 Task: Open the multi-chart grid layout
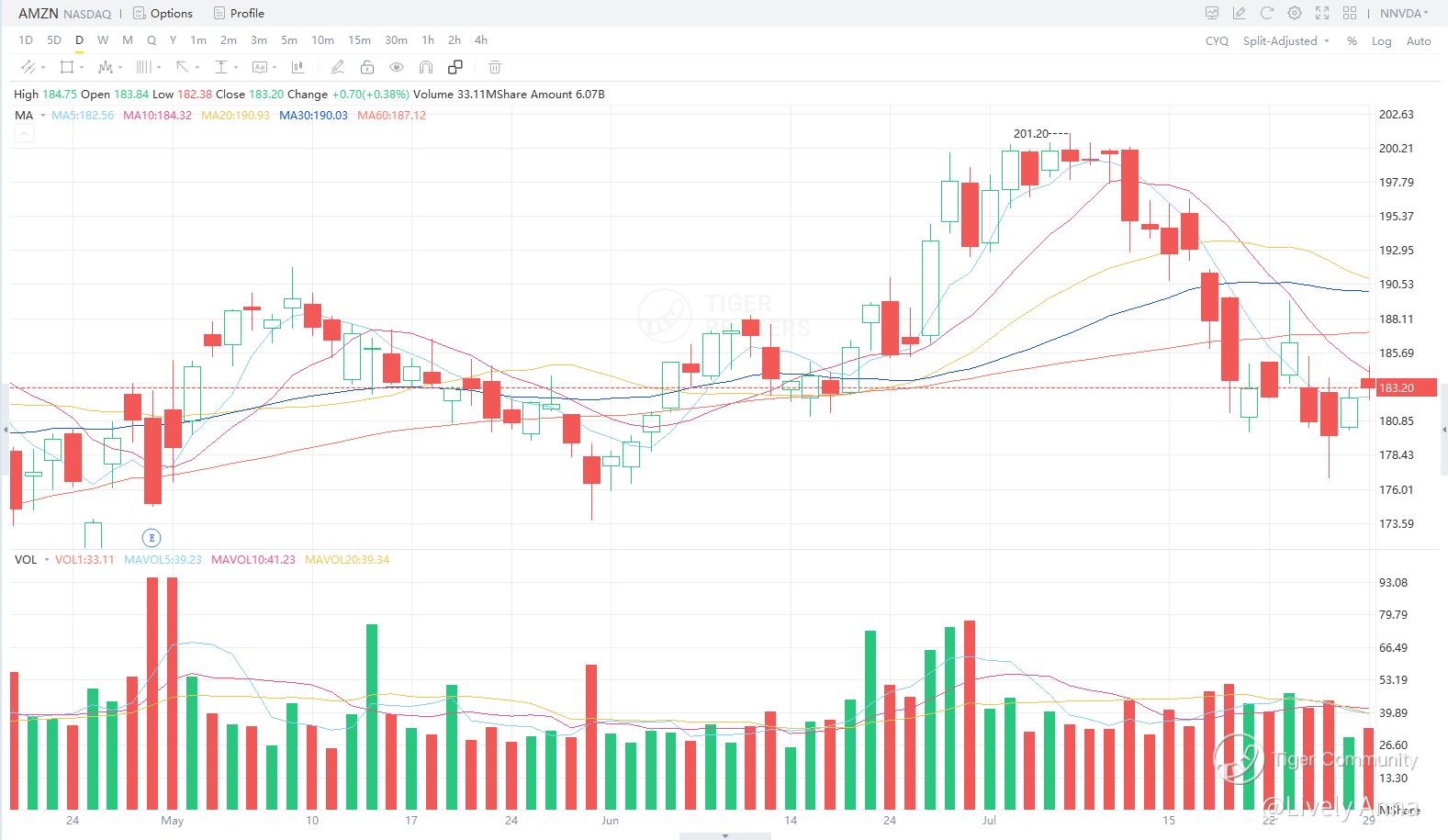[1350, 13]
